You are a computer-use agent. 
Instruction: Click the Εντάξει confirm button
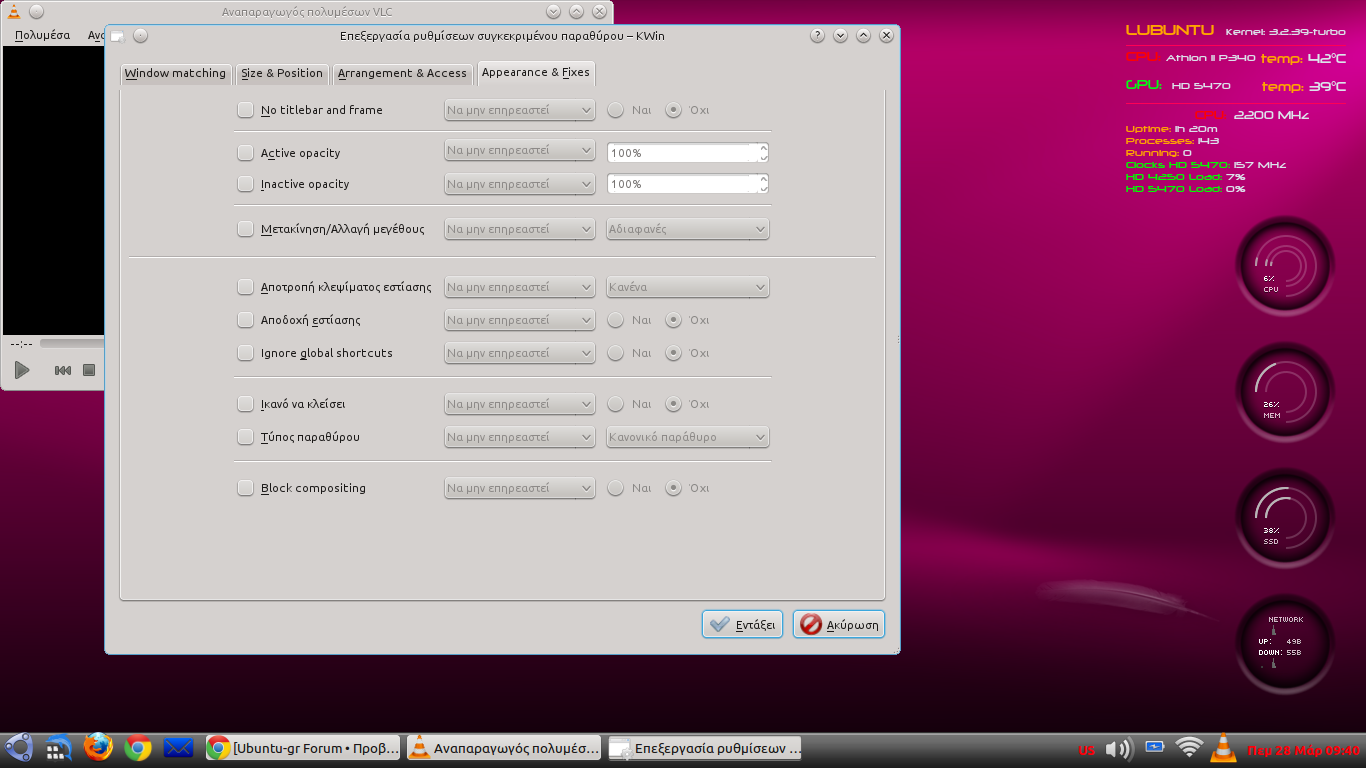point(742,624)
